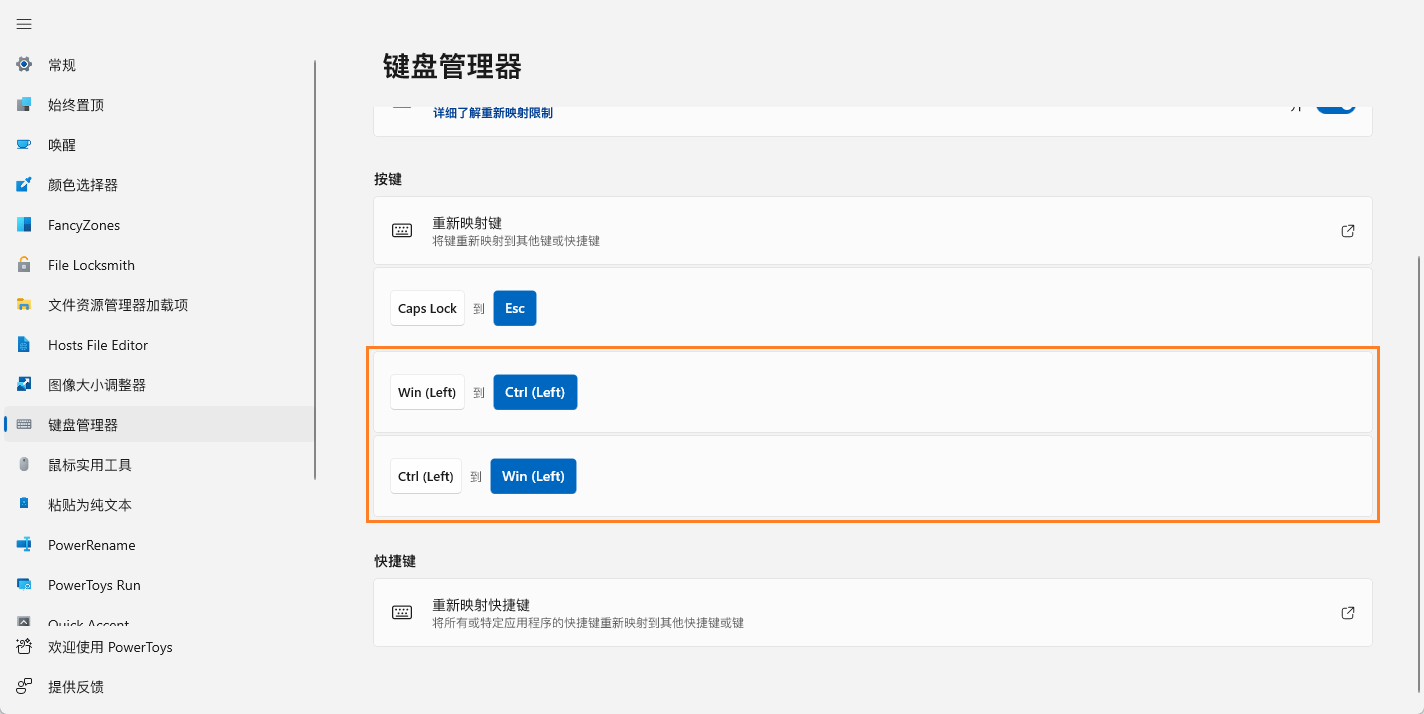Image resolution: width=1424 pixels, height=714 pixels.
Task: Open external link icon for 重新映射键
Action: tap(1347, 231)
